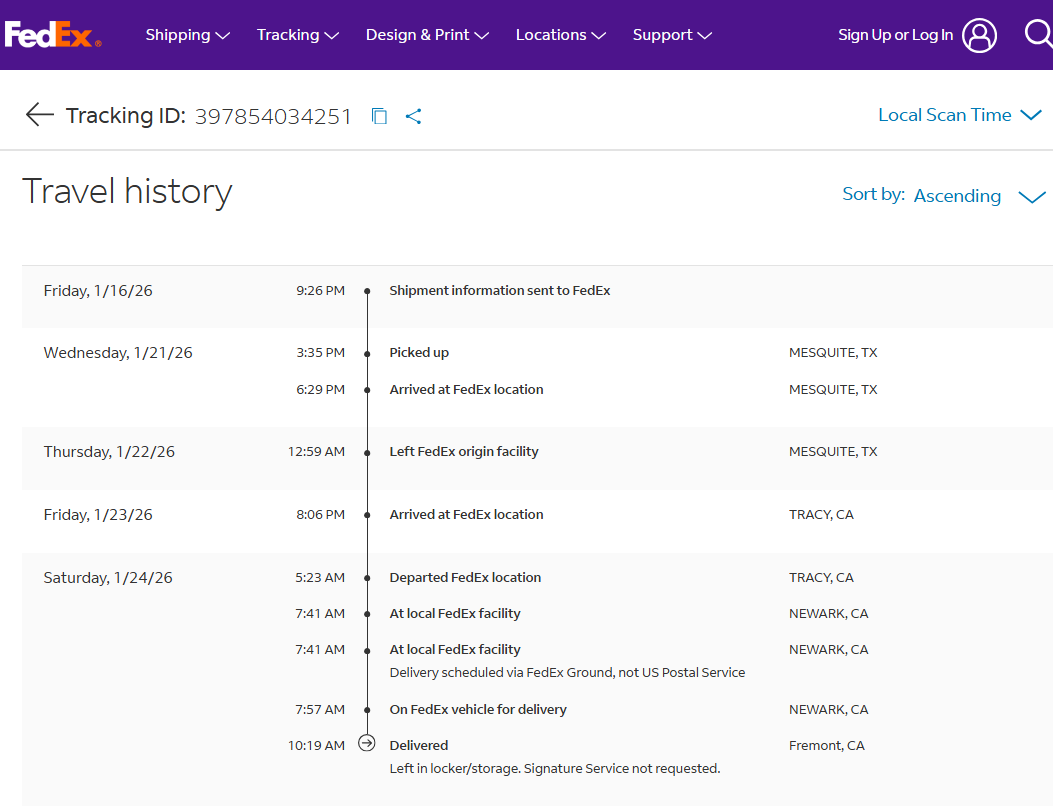Click the 12:59 AM timestamp
Screen dimensions: 1053x806
point(316,451)
